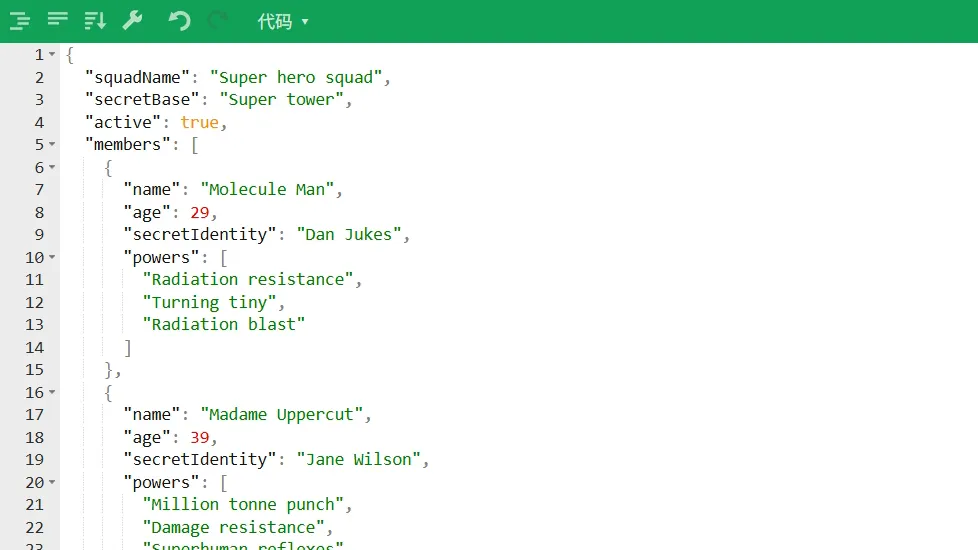The width and height of the screenshot is (978, 550).
Task: Collapse the Molecule Man object at line 6
Action: [52, 167]
